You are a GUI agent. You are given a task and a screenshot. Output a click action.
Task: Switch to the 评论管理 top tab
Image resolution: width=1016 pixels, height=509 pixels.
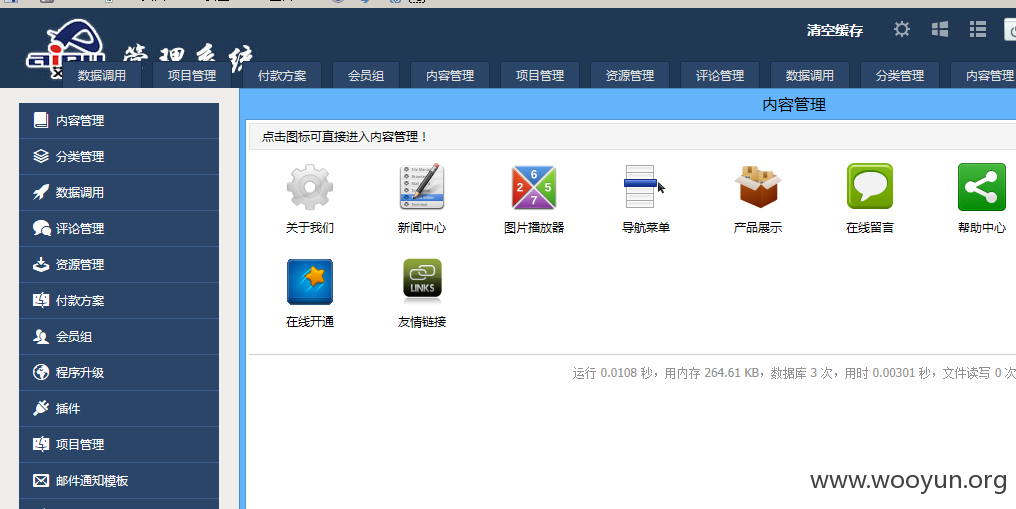click(x=720, y=75)
